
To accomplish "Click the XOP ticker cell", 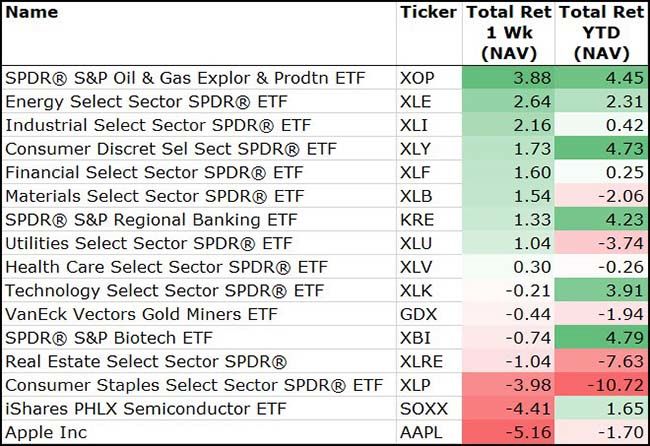I will tap(420, 78).
